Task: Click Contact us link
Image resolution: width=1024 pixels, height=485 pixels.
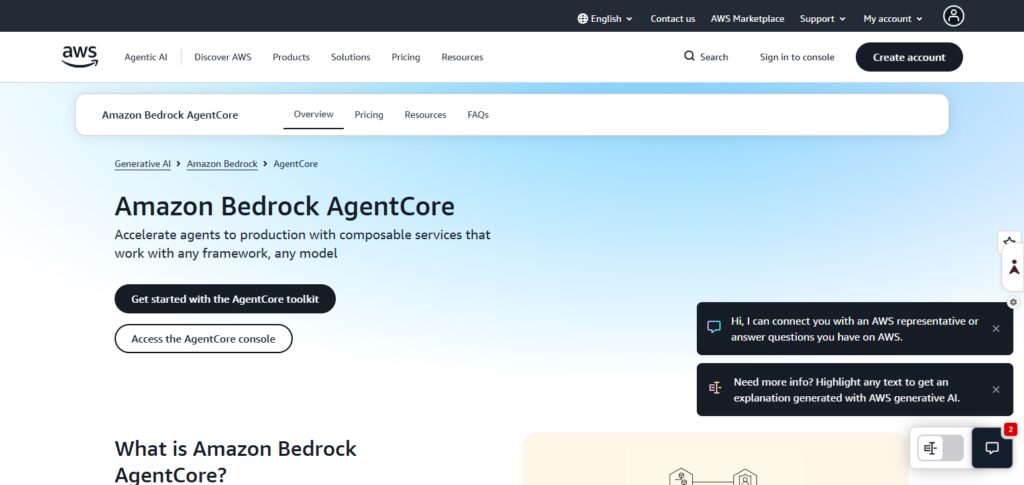Action: [x=673, y=19]
